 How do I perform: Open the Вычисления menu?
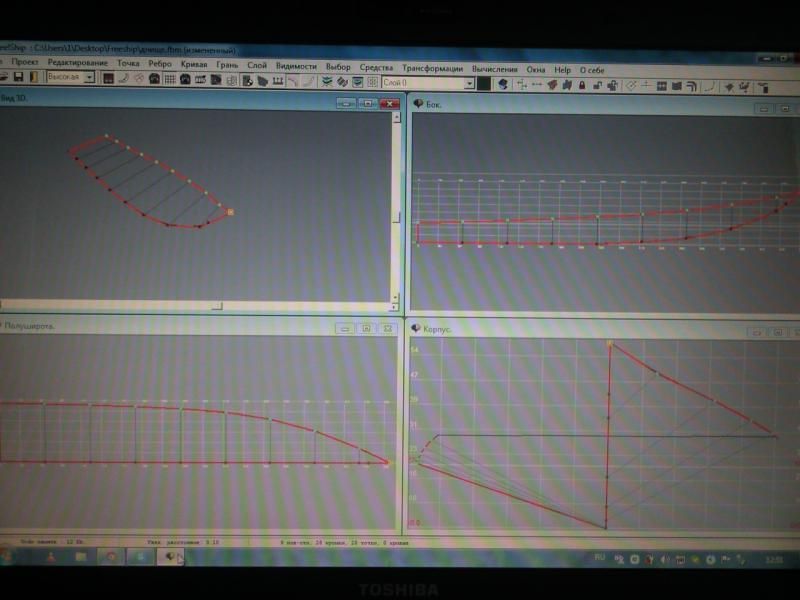click(494, 69)
